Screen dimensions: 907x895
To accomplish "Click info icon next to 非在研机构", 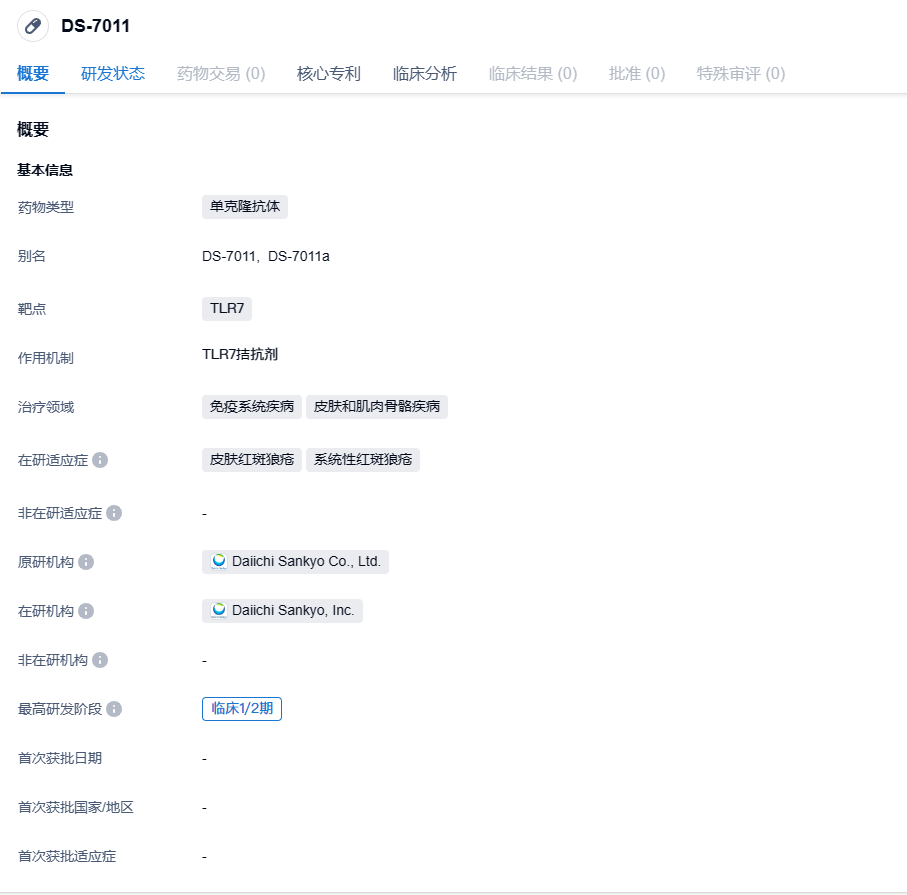I will click(100, 660).
